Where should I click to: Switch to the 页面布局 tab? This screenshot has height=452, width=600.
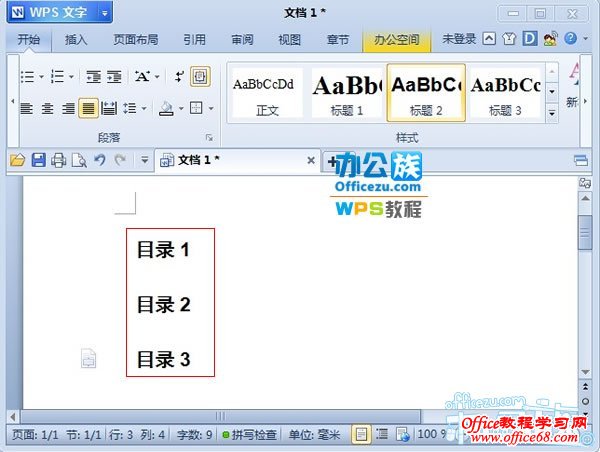click(135, 39)
